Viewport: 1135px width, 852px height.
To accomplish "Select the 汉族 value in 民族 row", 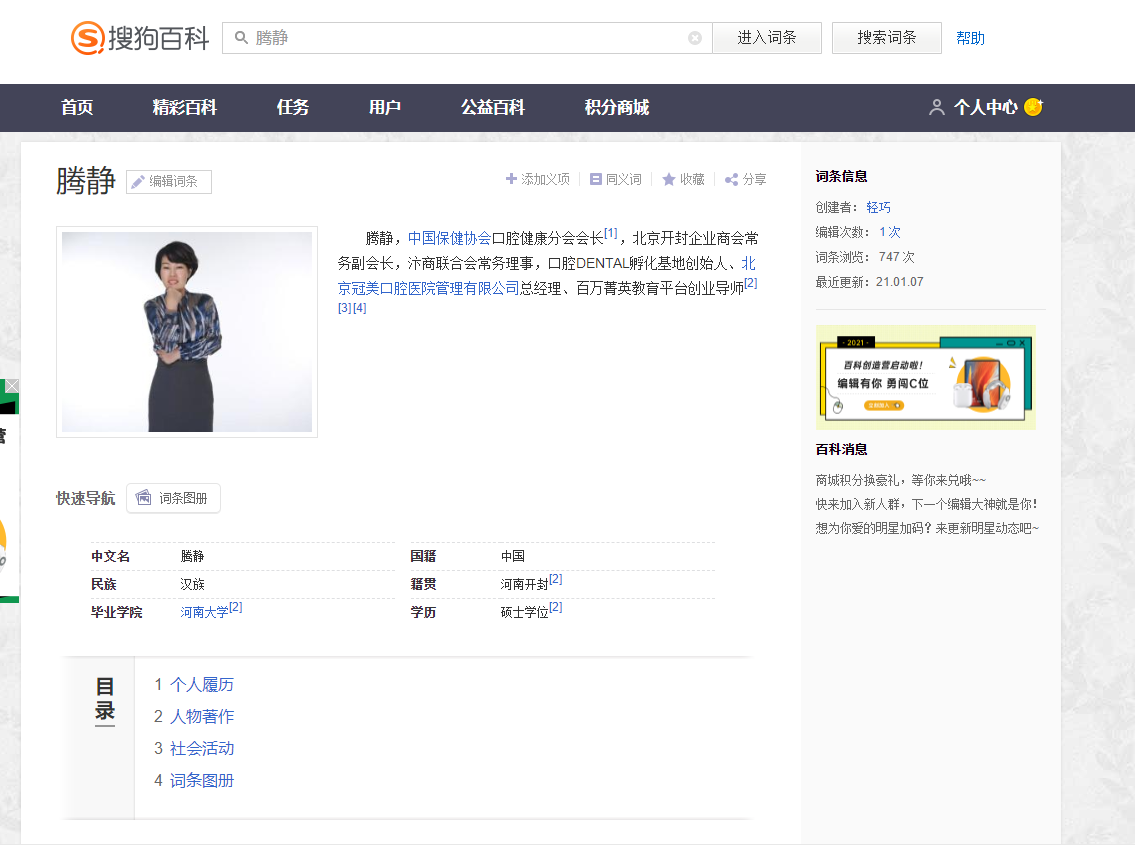I will click(x=193, y=584).
